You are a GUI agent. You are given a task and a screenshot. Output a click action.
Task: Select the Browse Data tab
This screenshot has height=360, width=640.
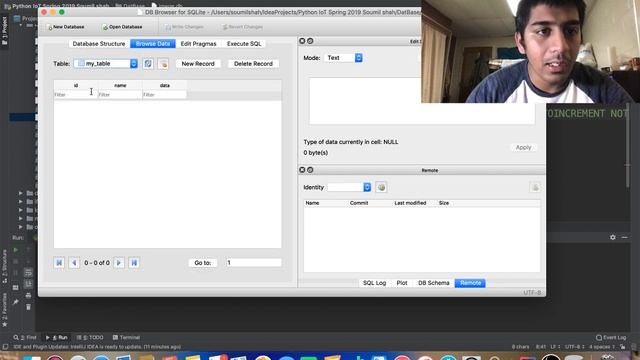153,44
